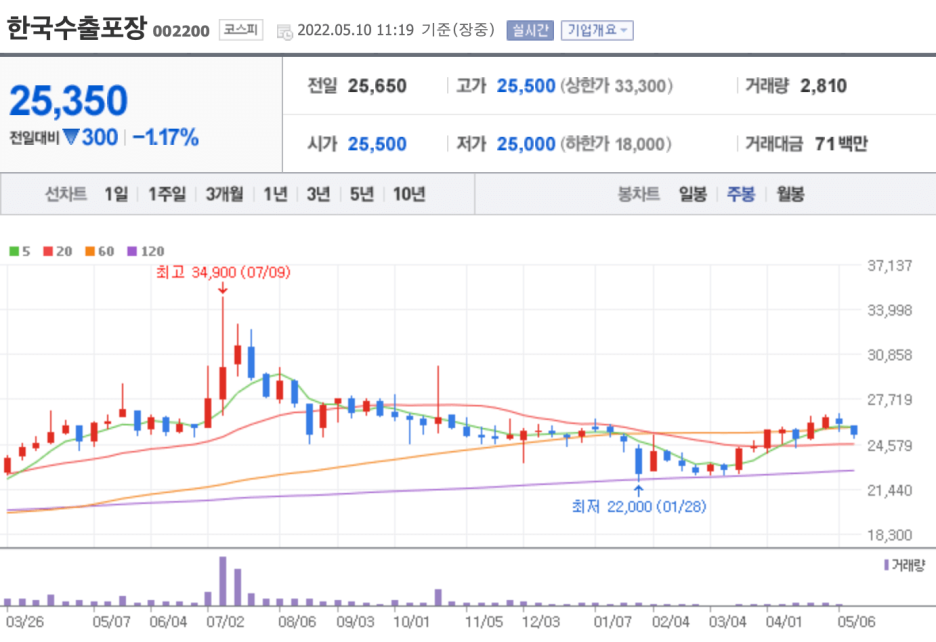Screen dimensions: 936x642
Task: Click the 05/06 date axis label
Action: pyautogui.click(x=856, y=622)
